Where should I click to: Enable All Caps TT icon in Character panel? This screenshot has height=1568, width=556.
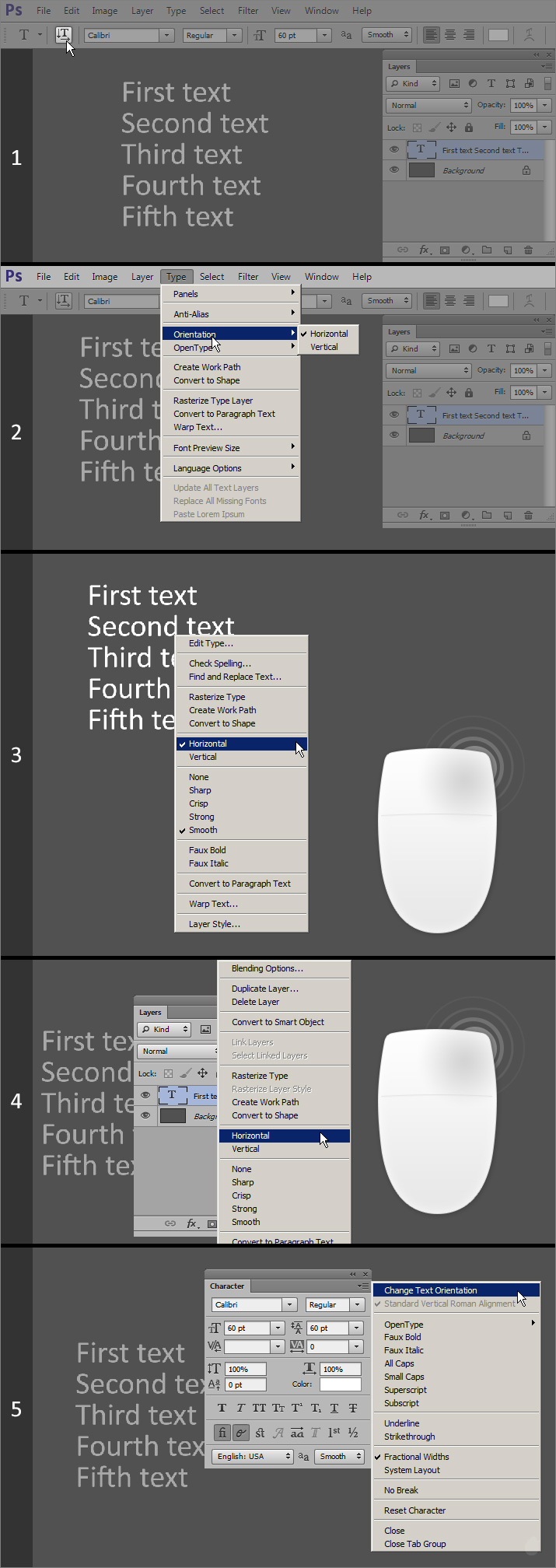(x=259, y=1408)
